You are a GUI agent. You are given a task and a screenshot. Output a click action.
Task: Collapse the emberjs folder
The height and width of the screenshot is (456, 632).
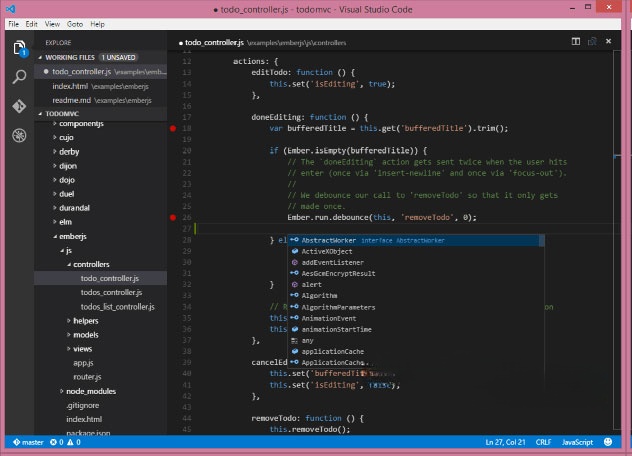[55, 237]
